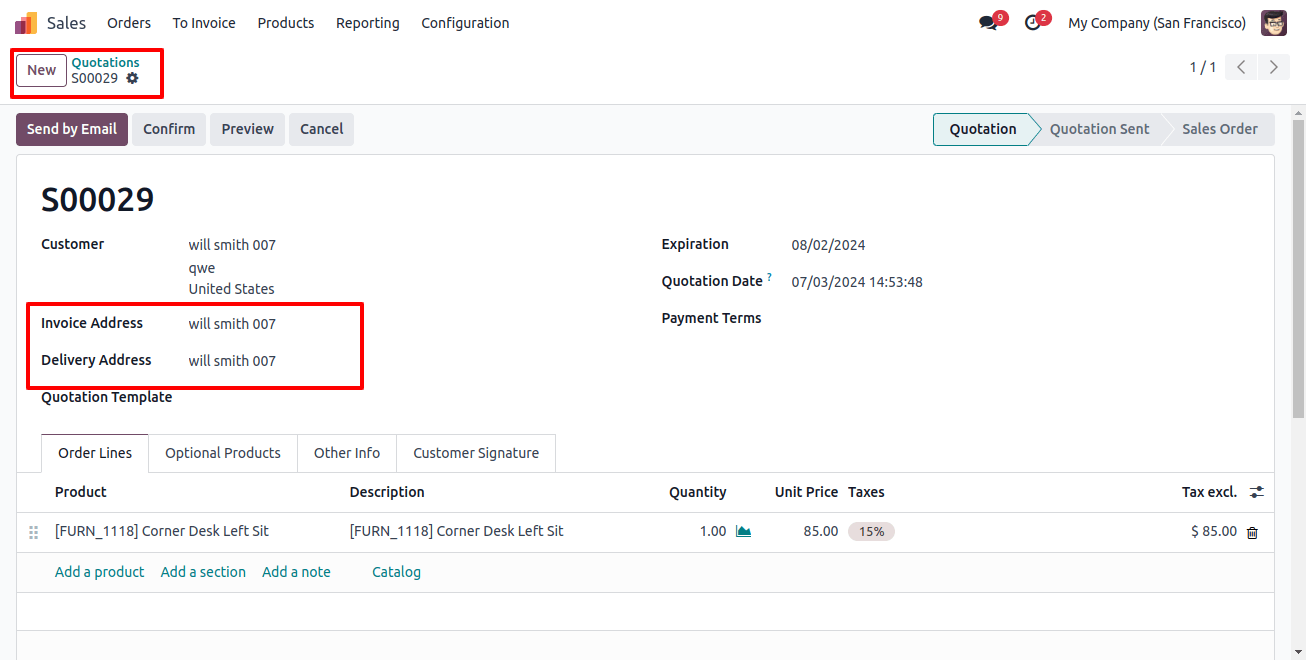Screen dimensions: 1306x660
Task: Switch to Order Lines tab
Action: (95, 453)
